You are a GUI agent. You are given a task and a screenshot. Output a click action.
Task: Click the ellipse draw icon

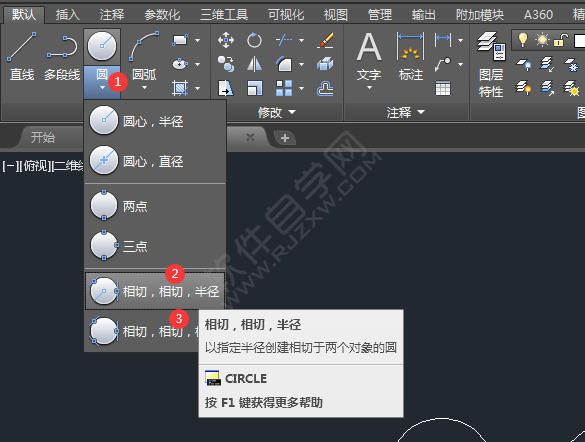(x=180, y=64)
